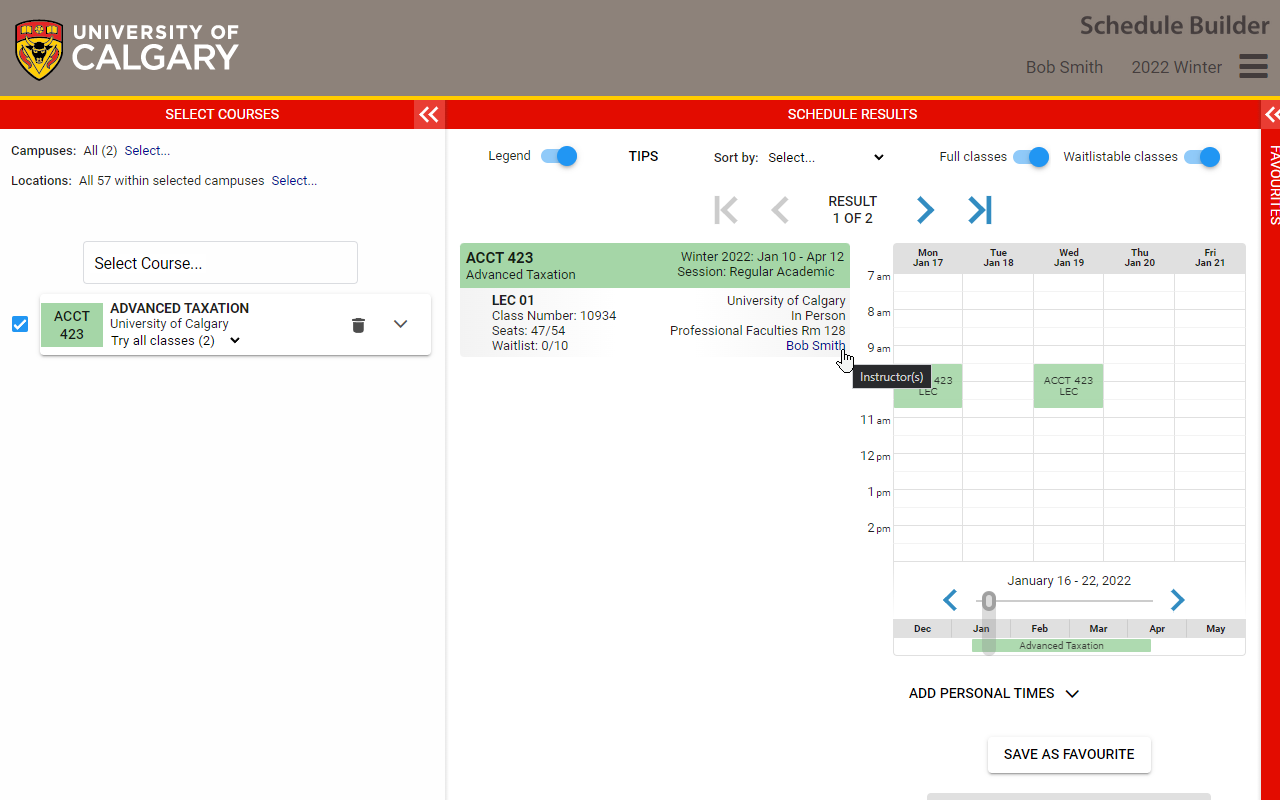Image resolution: width=1280 pixels, height=800 pixels.
Task: Open the hamburger menu in header
Action: (x=1253, y=66)
